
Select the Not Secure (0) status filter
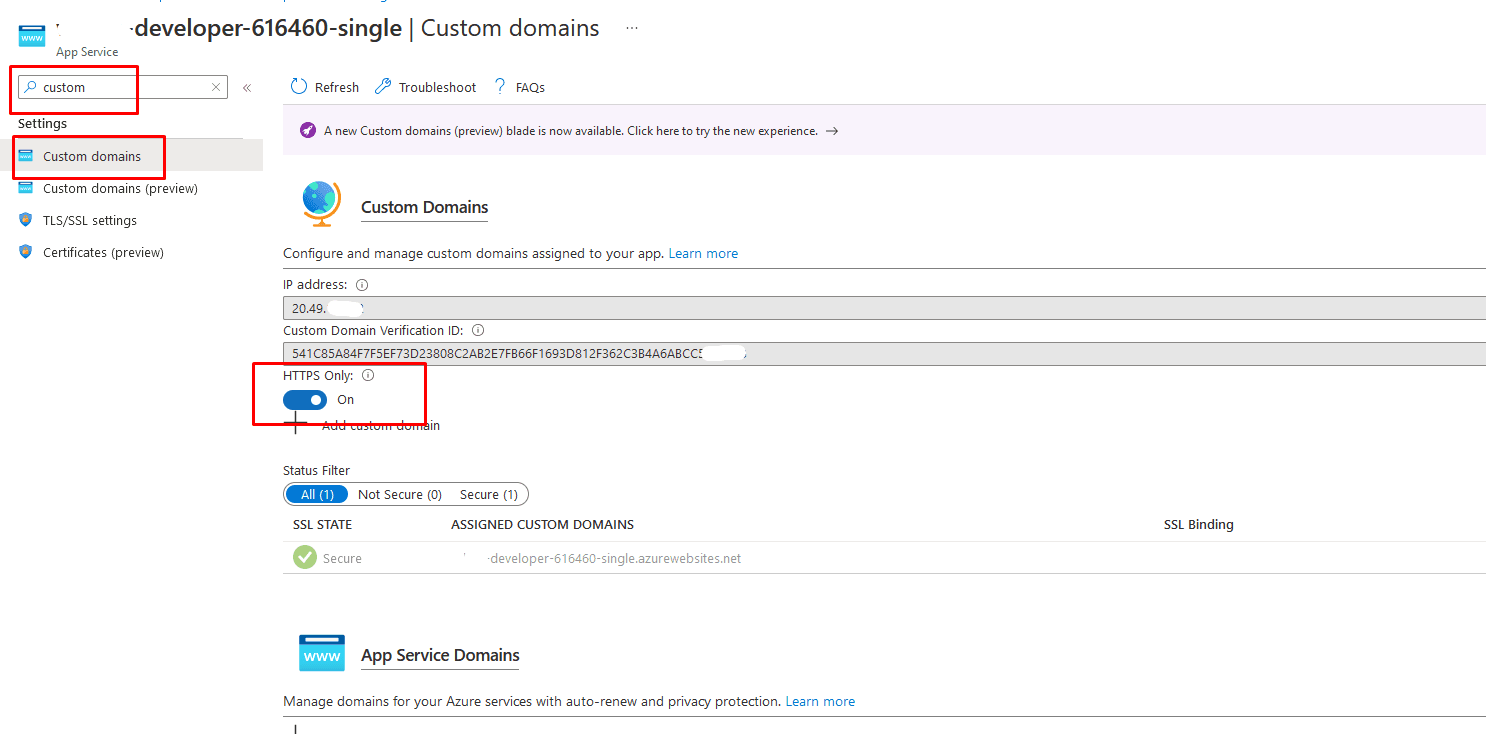pyautogui.click(x=400, y=494)
